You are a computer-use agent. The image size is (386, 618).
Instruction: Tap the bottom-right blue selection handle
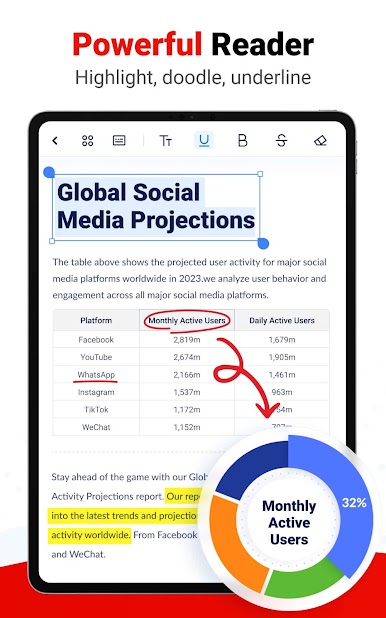pos(263,244)
